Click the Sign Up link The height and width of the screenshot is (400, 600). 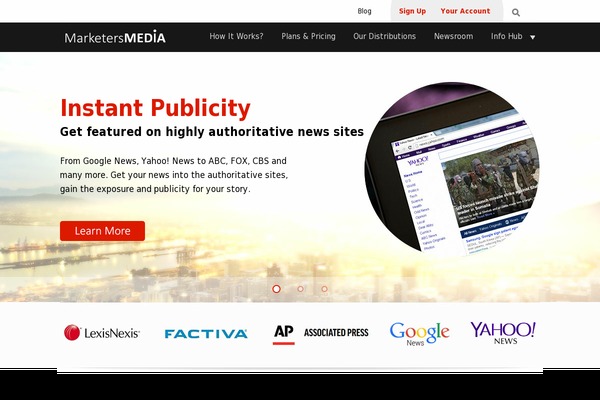(x=412, y=11)
